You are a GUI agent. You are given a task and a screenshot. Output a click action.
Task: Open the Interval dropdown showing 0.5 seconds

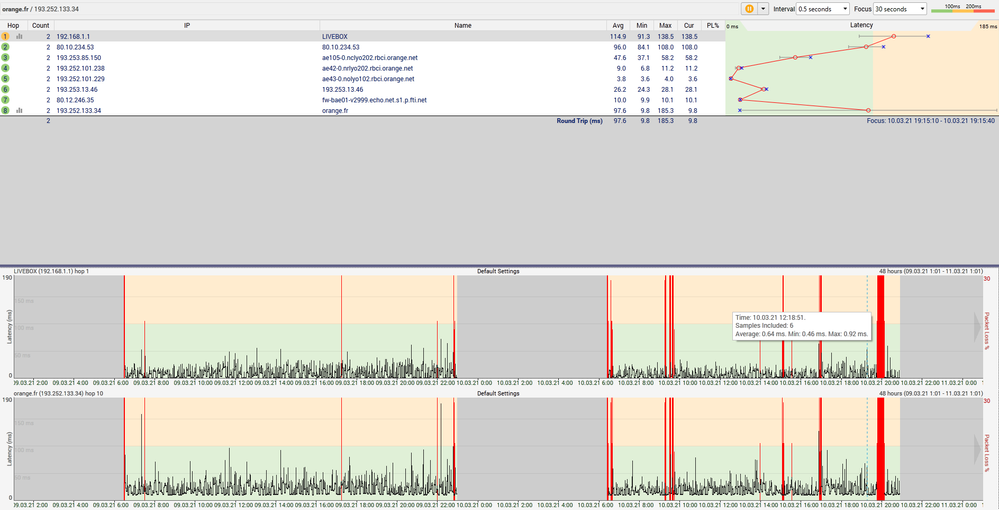tap(823, 9)
